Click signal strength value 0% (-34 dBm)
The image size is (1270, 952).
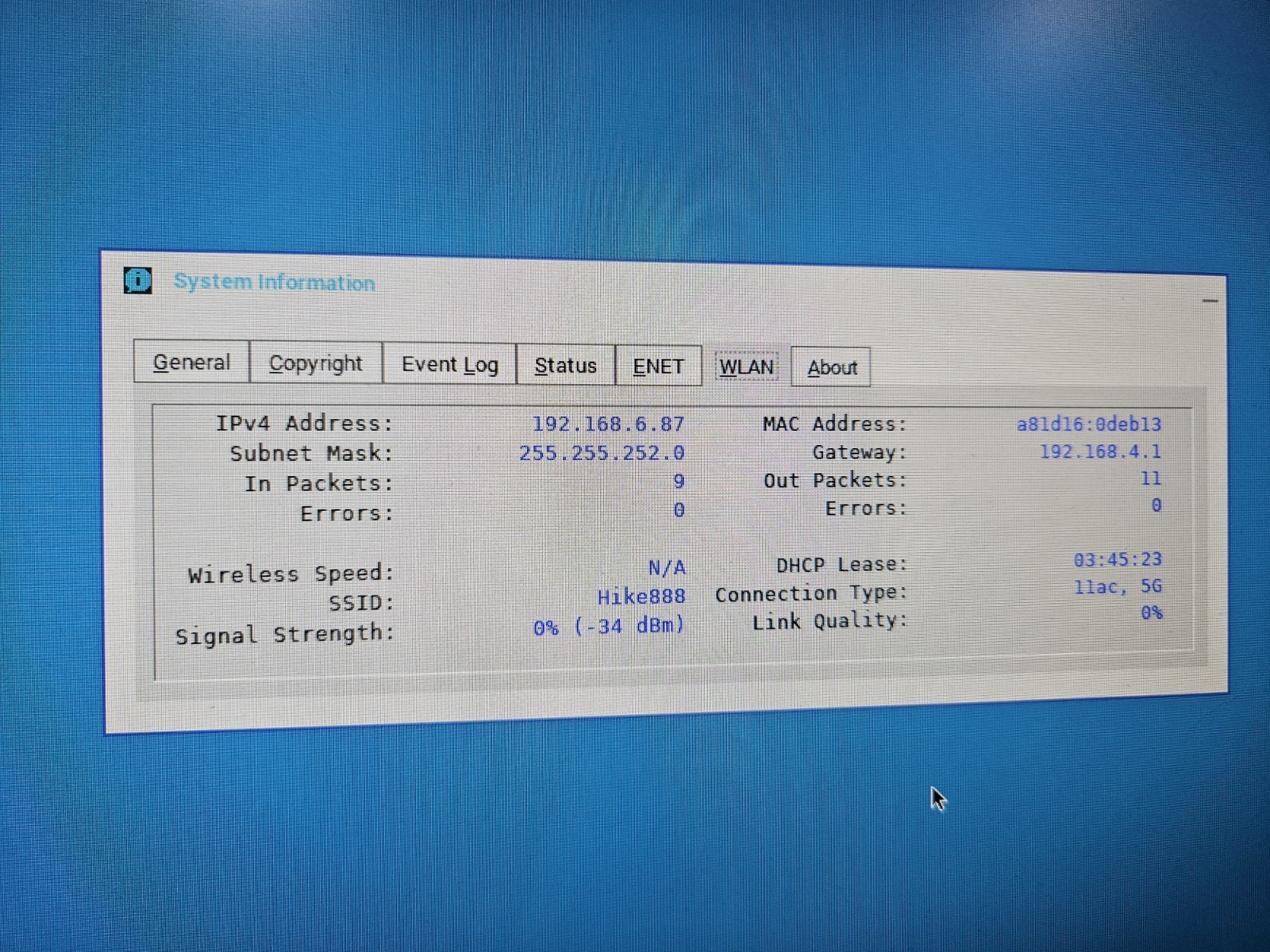609,626
